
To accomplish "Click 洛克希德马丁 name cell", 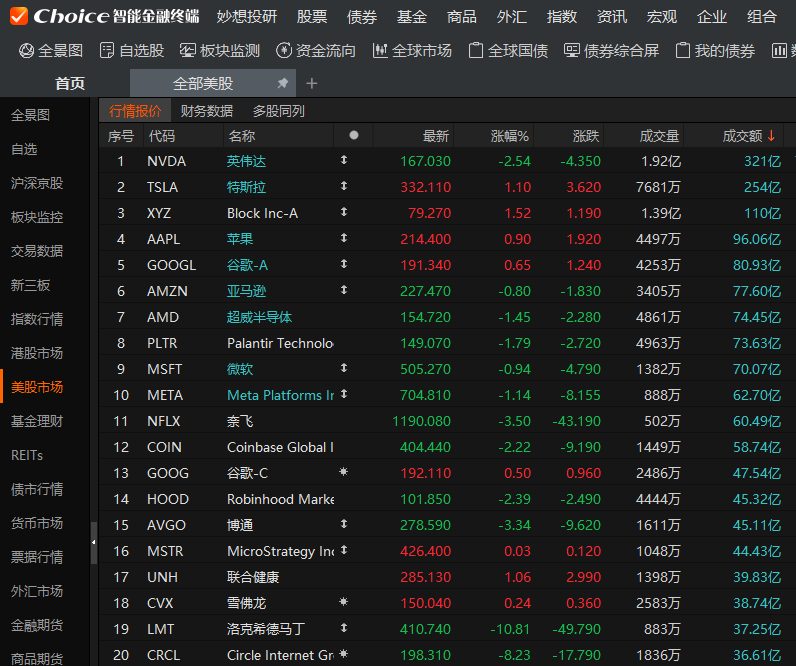I will tap(266, 629).
